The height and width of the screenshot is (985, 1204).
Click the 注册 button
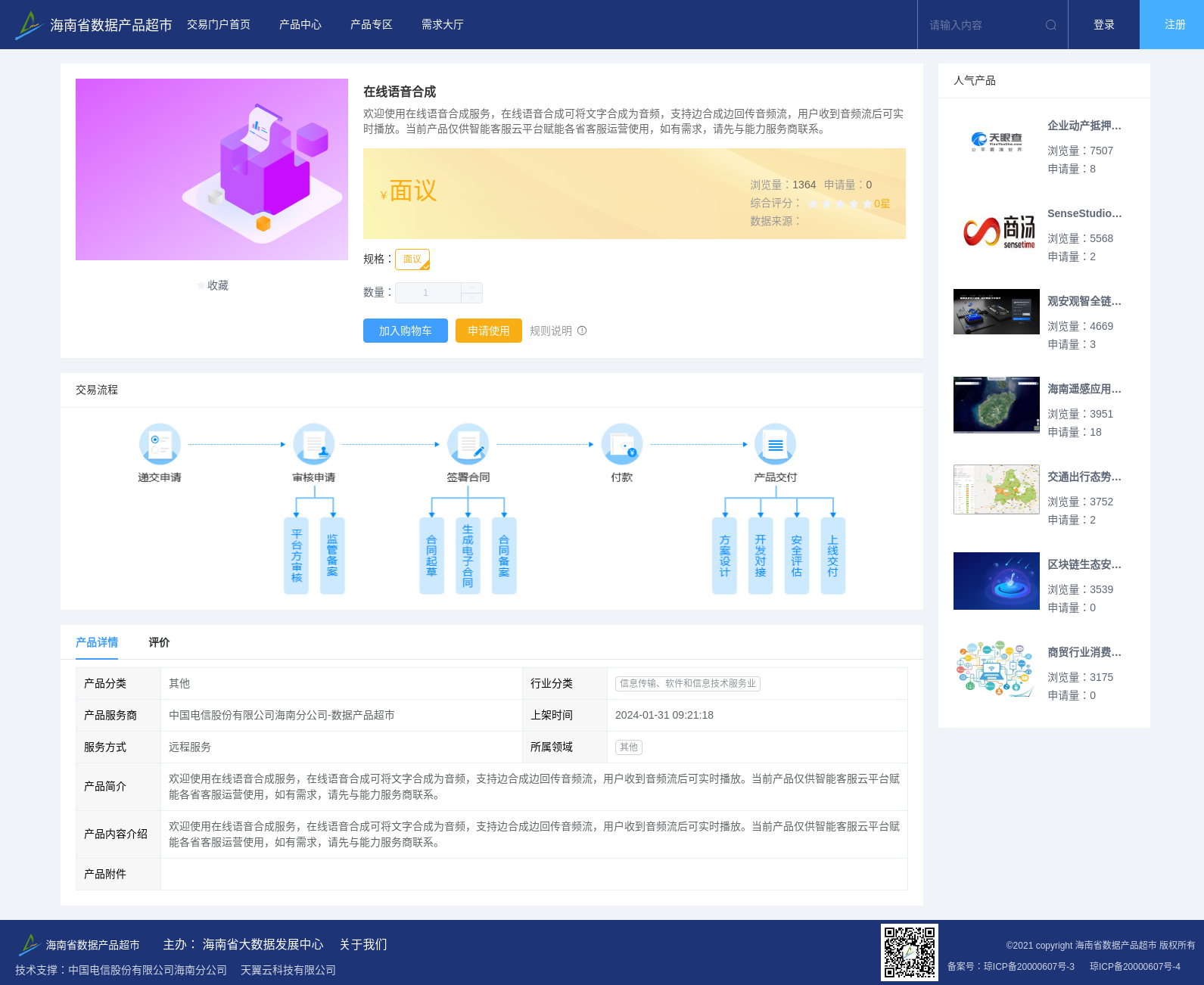(1172, 25)
